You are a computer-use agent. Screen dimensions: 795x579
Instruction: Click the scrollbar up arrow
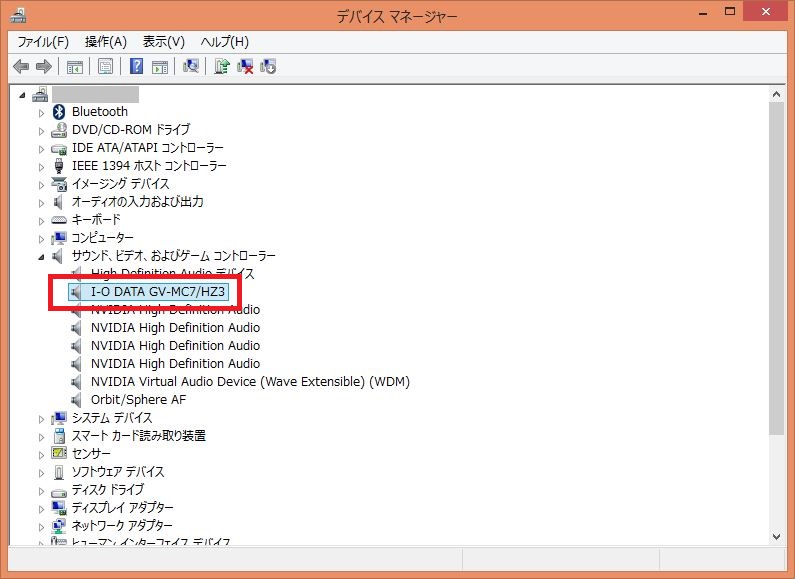tap(776, 94)
